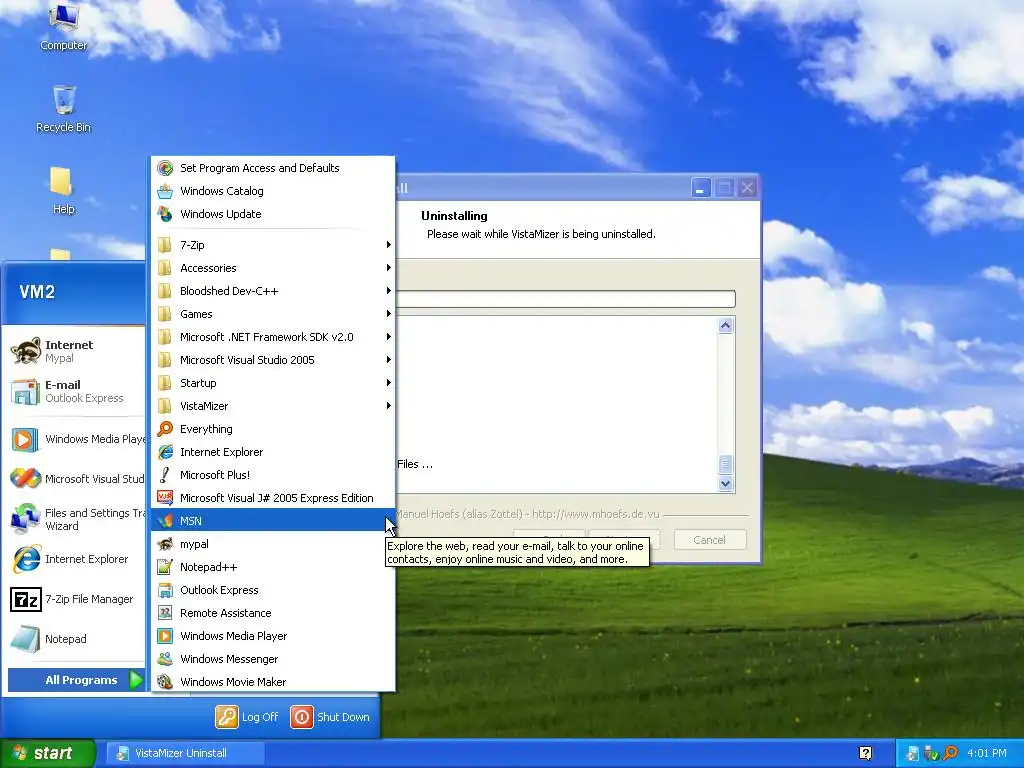The width and height of the screenshot is (1024, 768).
Task: Open Set Program Access and Defaults icon
Action: (x=165, y=168)
